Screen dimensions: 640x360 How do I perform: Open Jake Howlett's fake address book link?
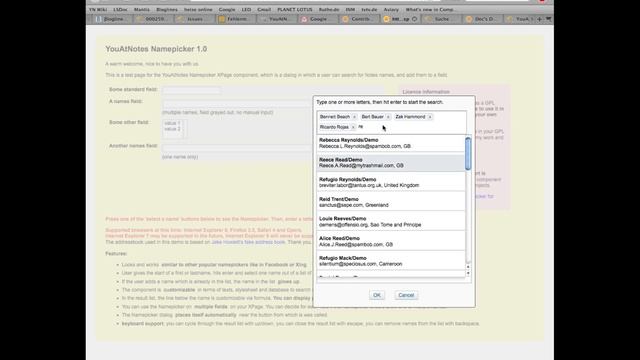point(248,242)
